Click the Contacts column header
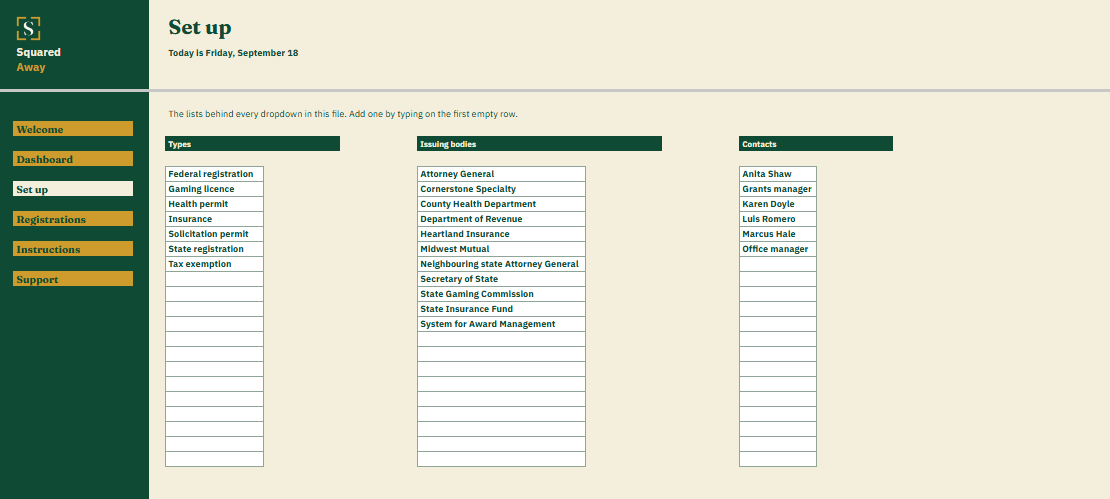 (x=816, y=144)
